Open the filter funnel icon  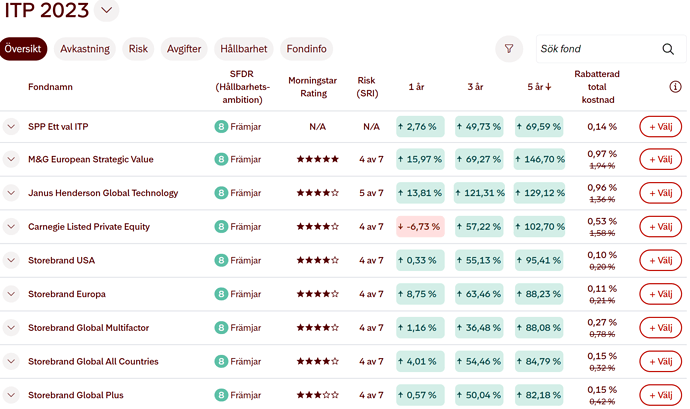[x=509, y=48]
